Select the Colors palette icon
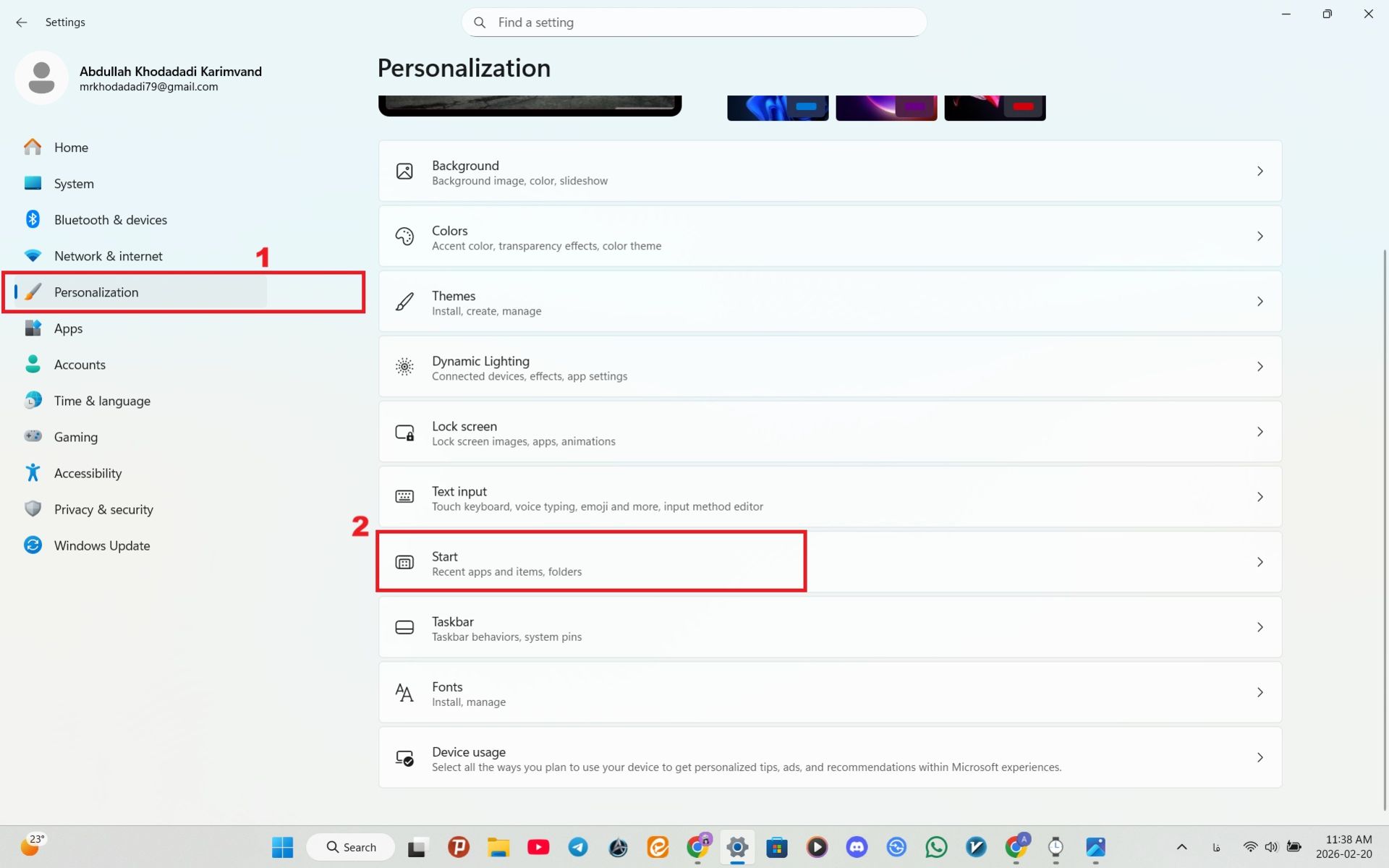1389x868 pixels. (x=404, y=236)
